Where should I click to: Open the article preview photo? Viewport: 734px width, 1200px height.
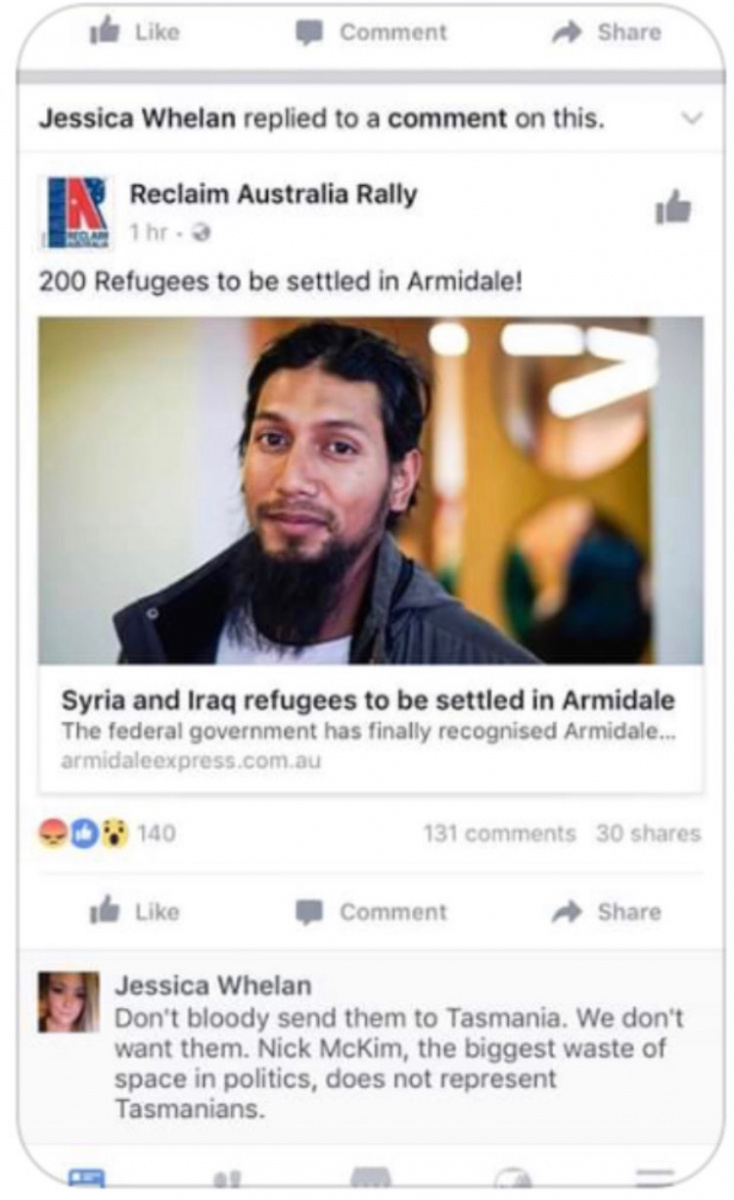371,491
